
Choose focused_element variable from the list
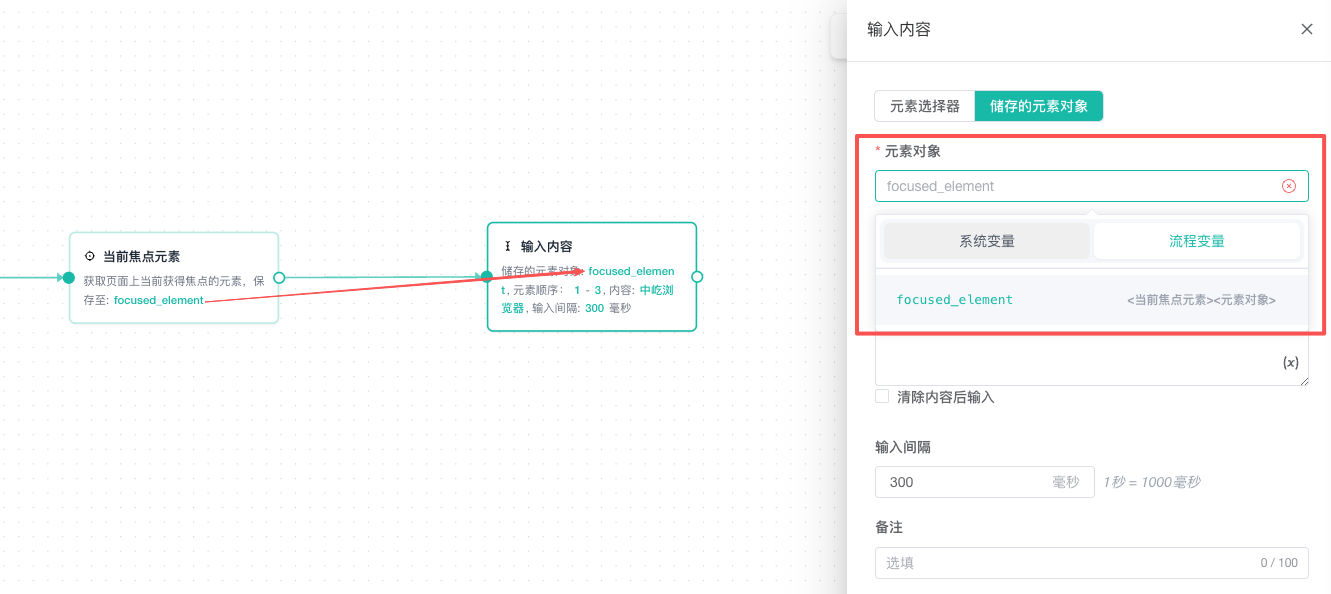pyautogui.click(x=1092, y=300)
